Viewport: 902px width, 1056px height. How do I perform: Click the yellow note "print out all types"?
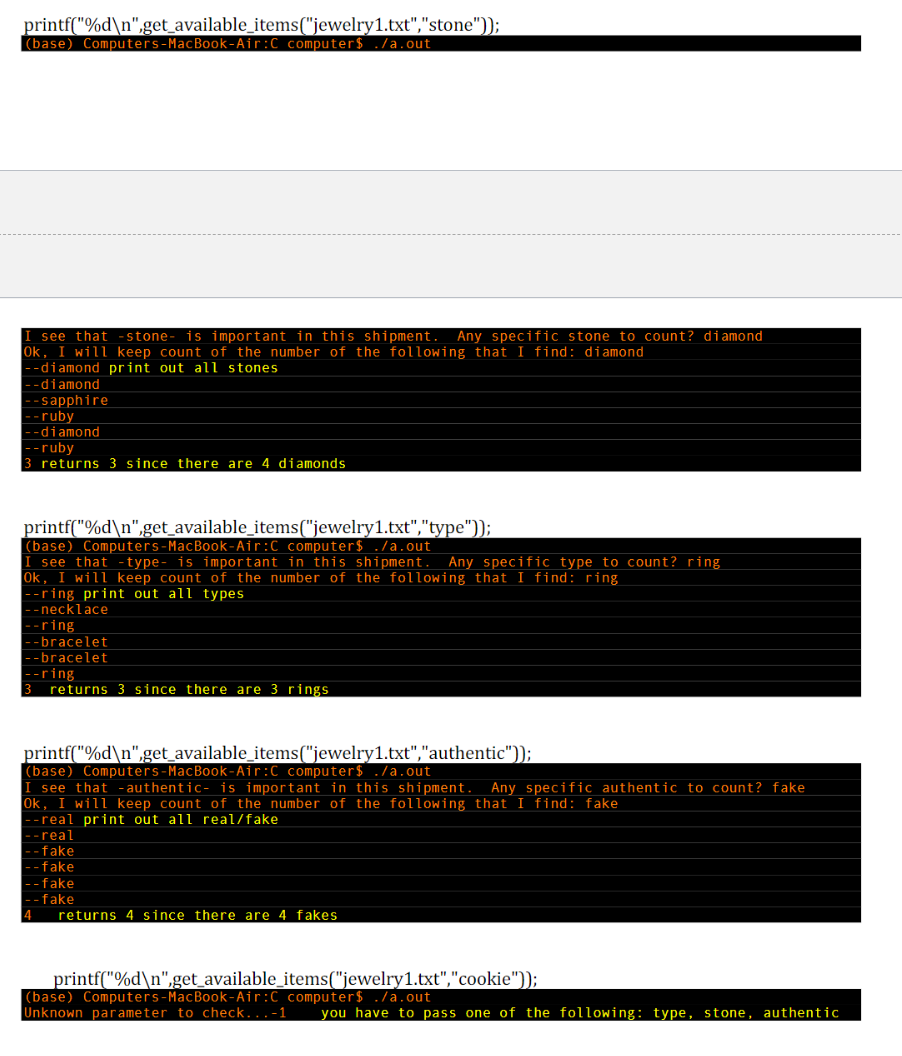164,594
